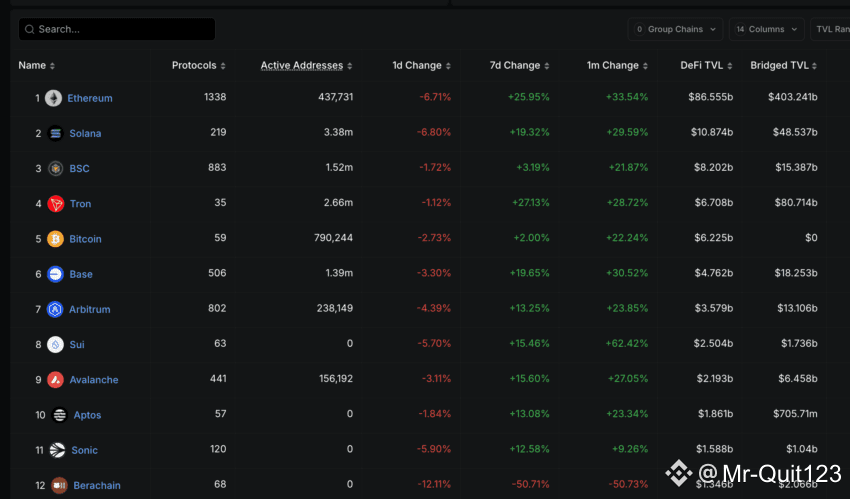Viewport: 850px width, 499px height.
Task: Open the Columns dropdown
Action: (x=767, y=29)
